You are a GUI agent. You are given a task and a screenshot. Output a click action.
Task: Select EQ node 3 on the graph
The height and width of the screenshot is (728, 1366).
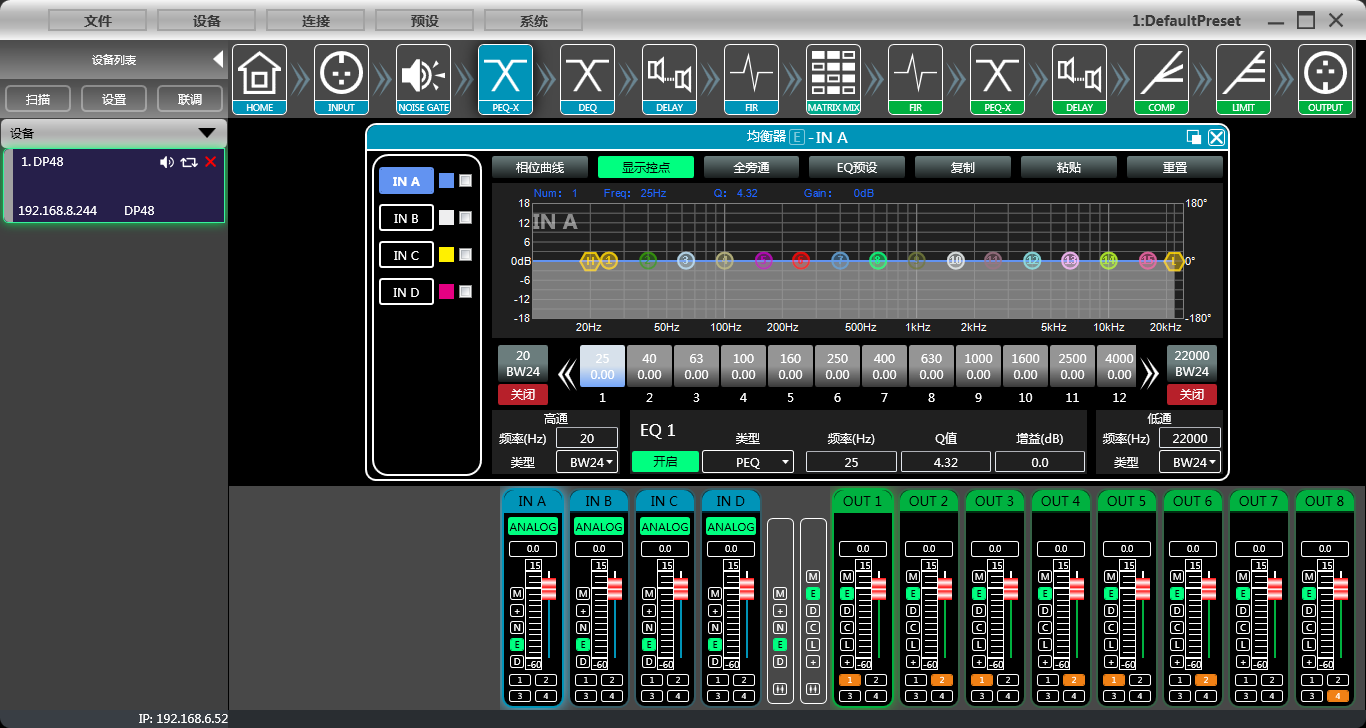(x=686, y=261)
